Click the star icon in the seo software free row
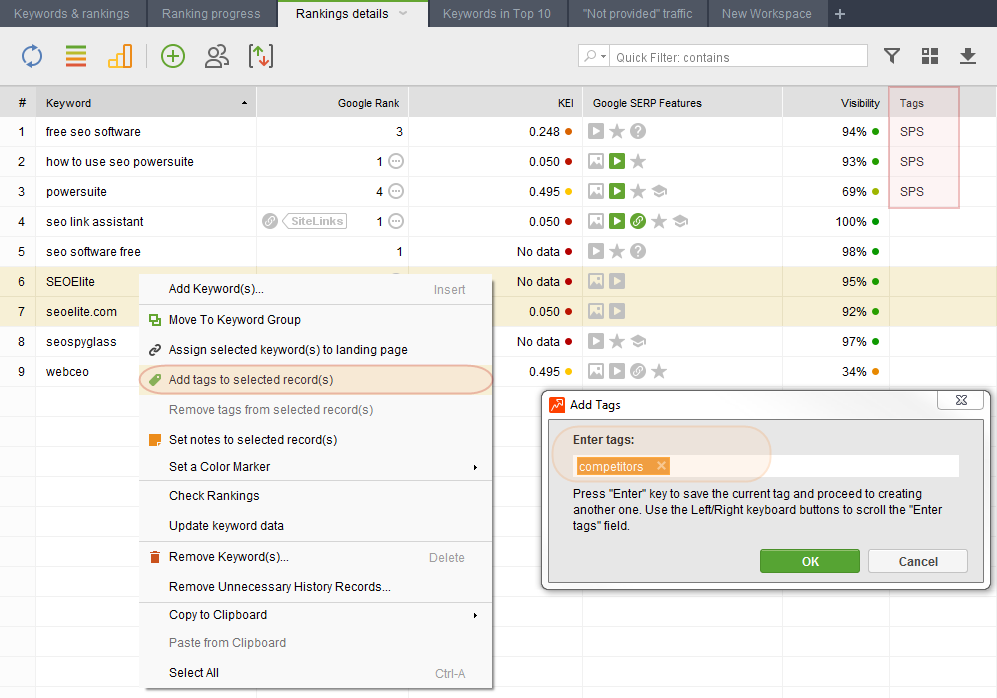This screenshot has width=997, height=698. (617, 252)
